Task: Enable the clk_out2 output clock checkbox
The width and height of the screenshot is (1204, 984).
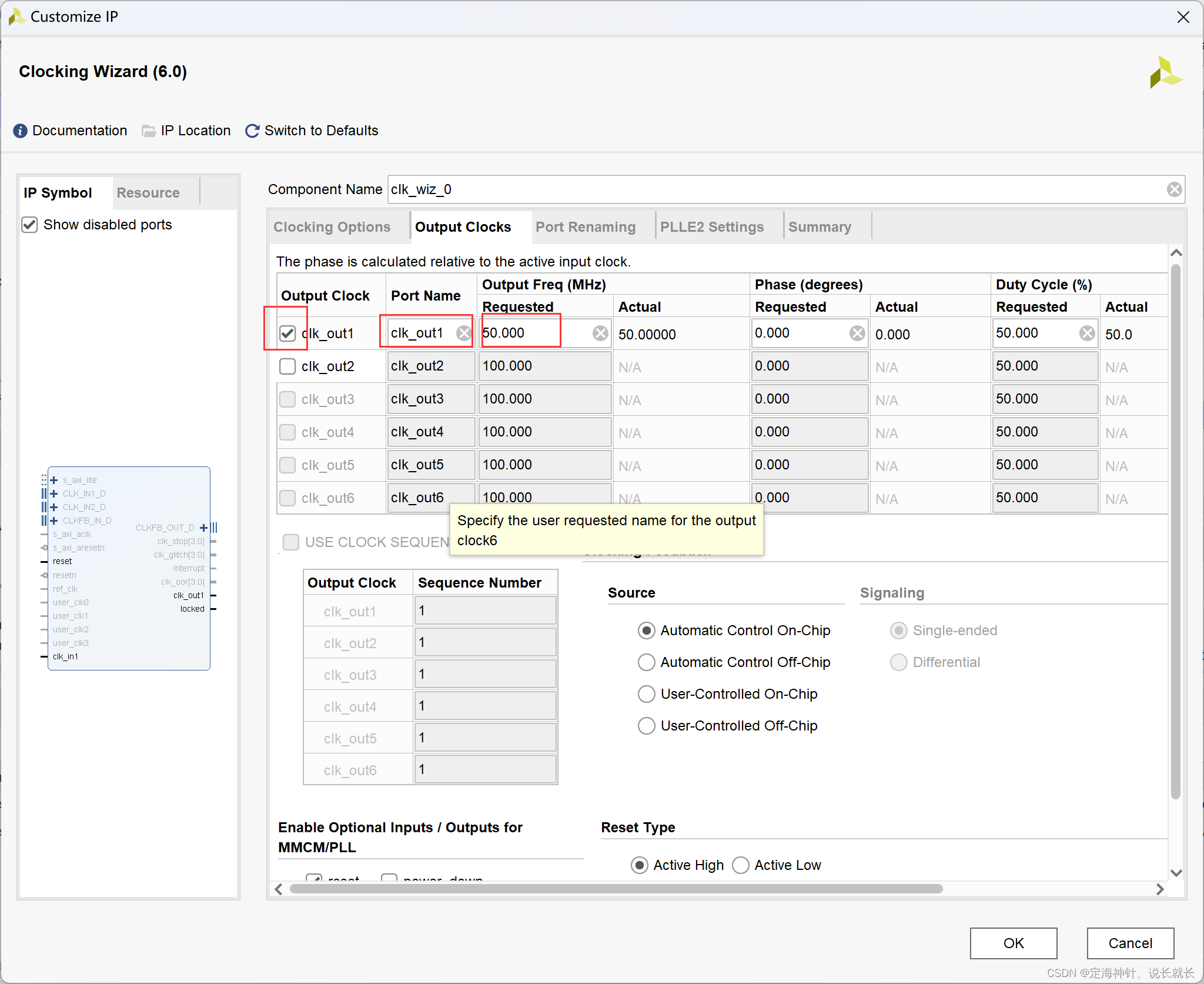Action: 287,366
